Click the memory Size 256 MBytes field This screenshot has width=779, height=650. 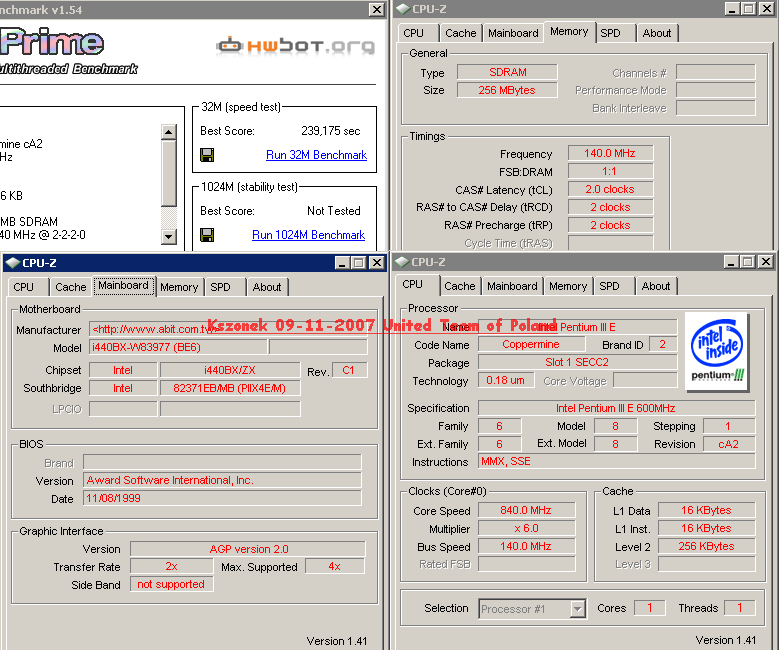(507, 90)
